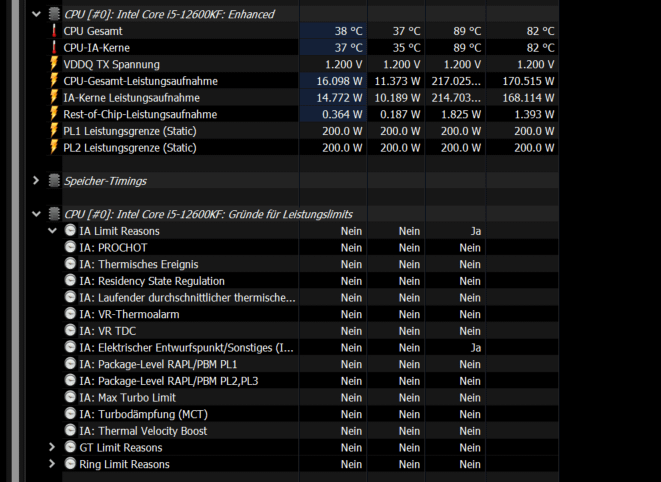Select the IA: VR-Thermoalarm row label
Screen dimensions: 661x482
click(x=129, y=314)
